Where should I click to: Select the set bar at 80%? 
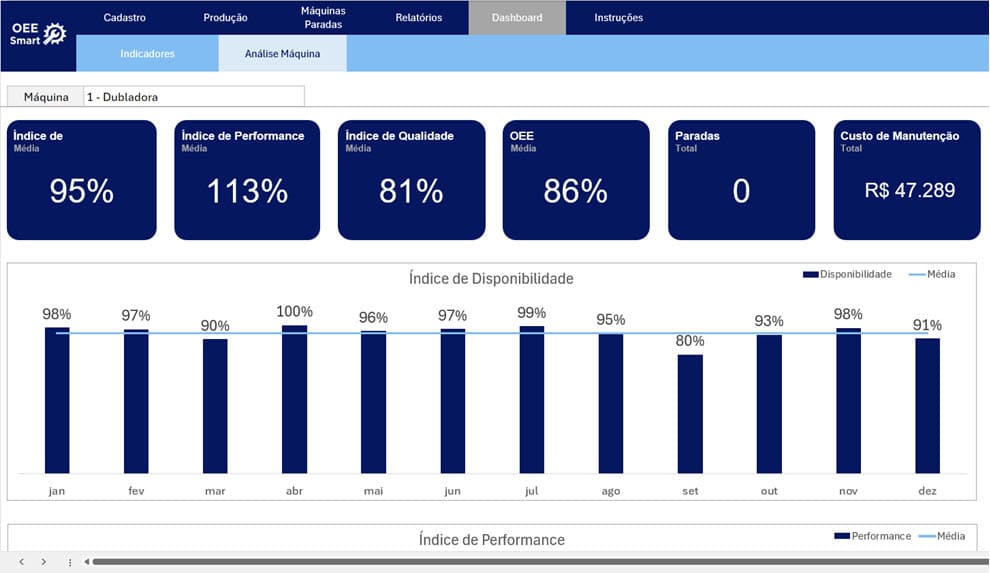tap(690, 414)
